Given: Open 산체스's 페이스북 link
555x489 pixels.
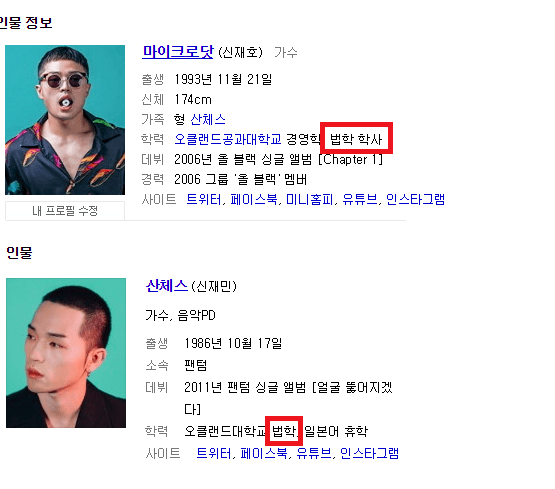Looking at the screenshot, I should pos(264,453).
